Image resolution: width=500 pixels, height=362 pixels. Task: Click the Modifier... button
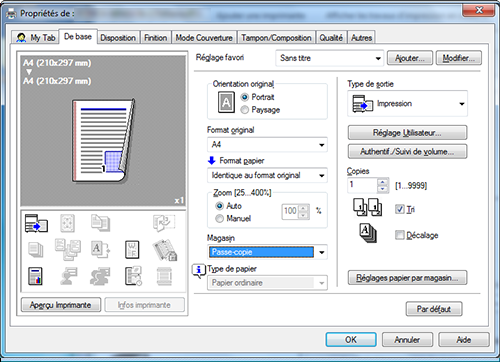click(458, 58)
